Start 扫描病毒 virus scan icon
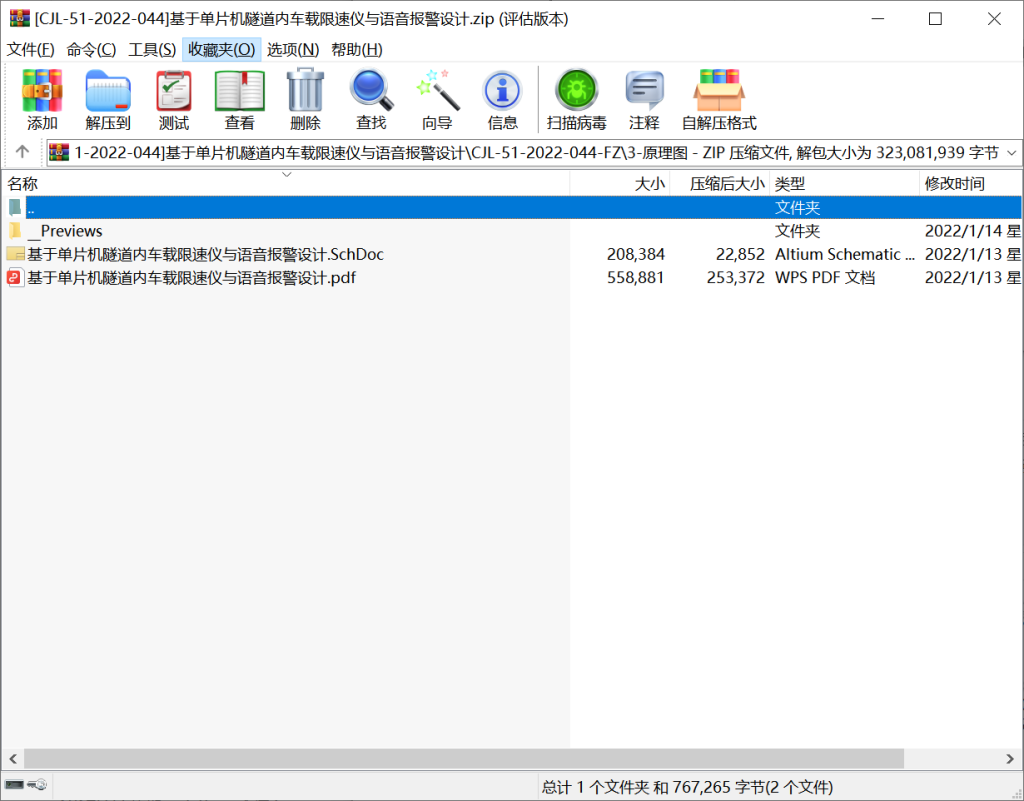The height and width of the screenshot is (801, 1024). [x=576, y=100]
